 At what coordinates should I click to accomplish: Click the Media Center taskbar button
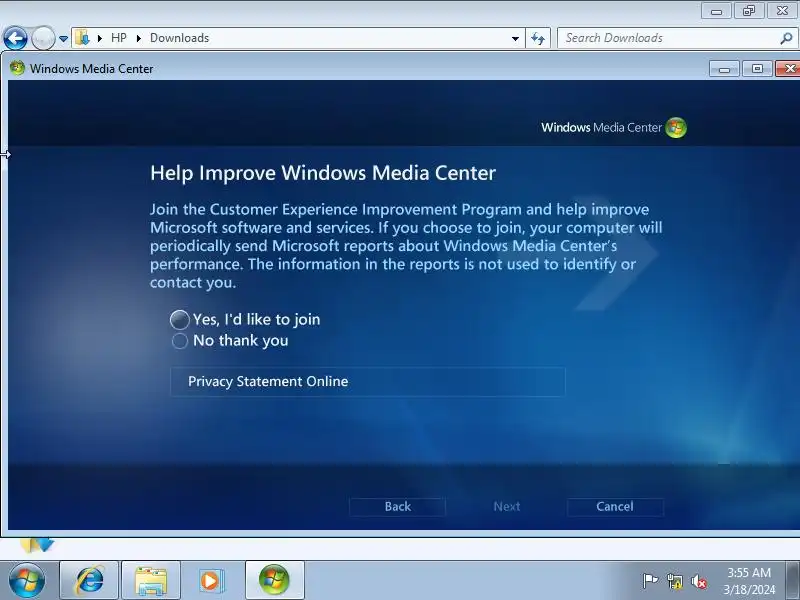click(274, 580)
